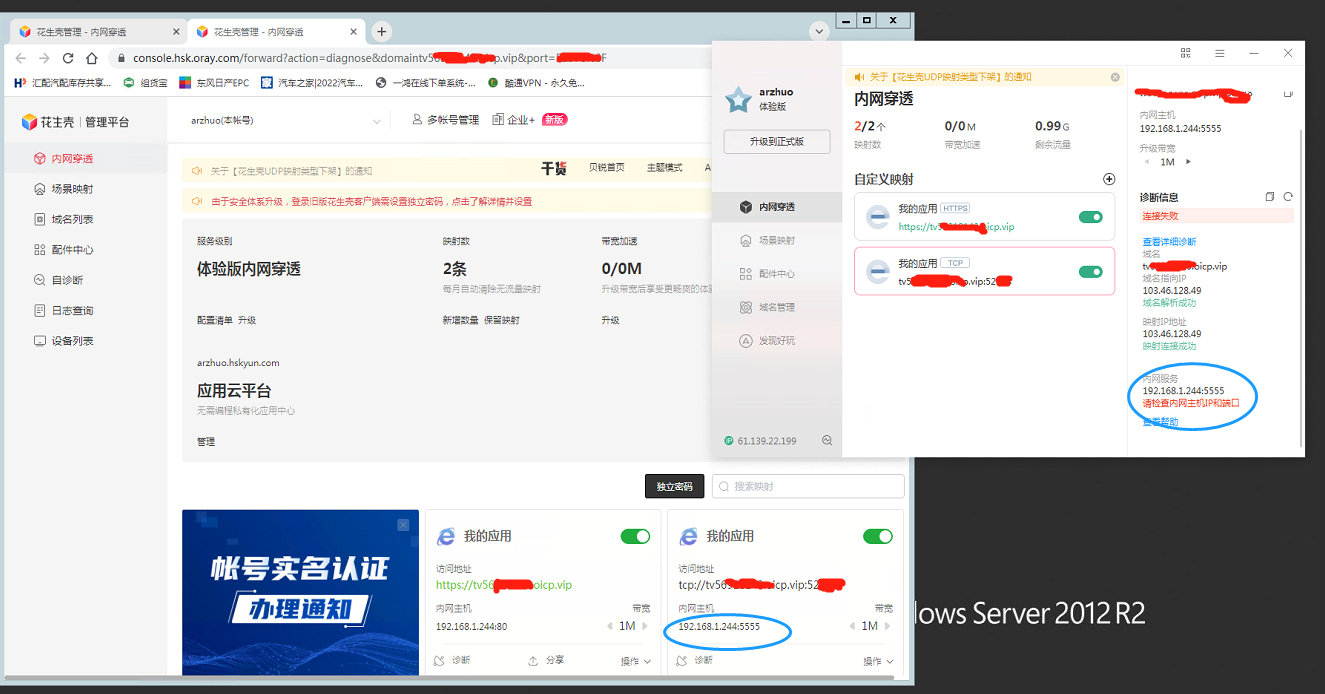Click 诊断 on the https mapping card
This screenshot has width=1325, height=694.
pos(453,660)
